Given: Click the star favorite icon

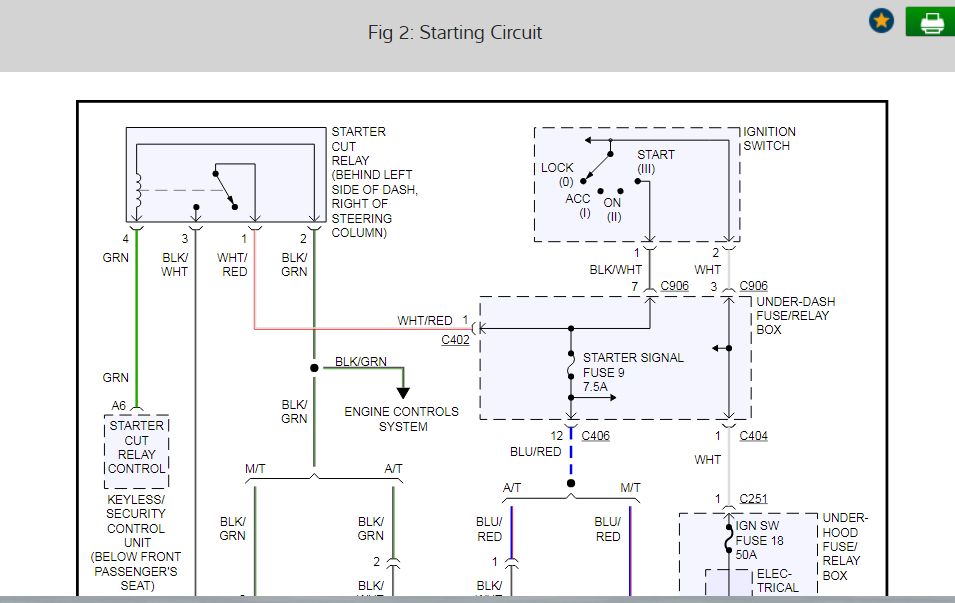Looking at the screenshot, I should (881, 21).
